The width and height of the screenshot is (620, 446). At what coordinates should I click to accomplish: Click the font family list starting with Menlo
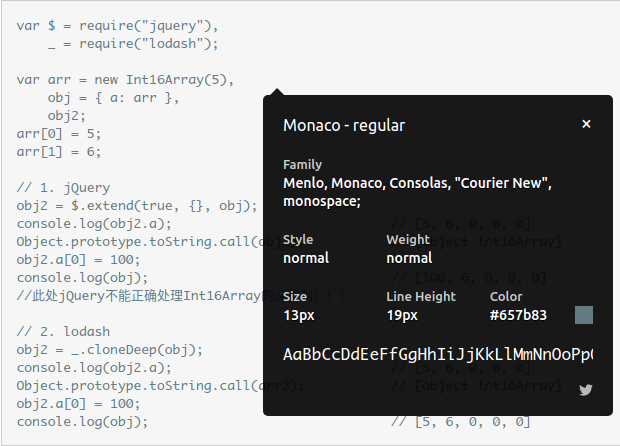pos(417,192)
